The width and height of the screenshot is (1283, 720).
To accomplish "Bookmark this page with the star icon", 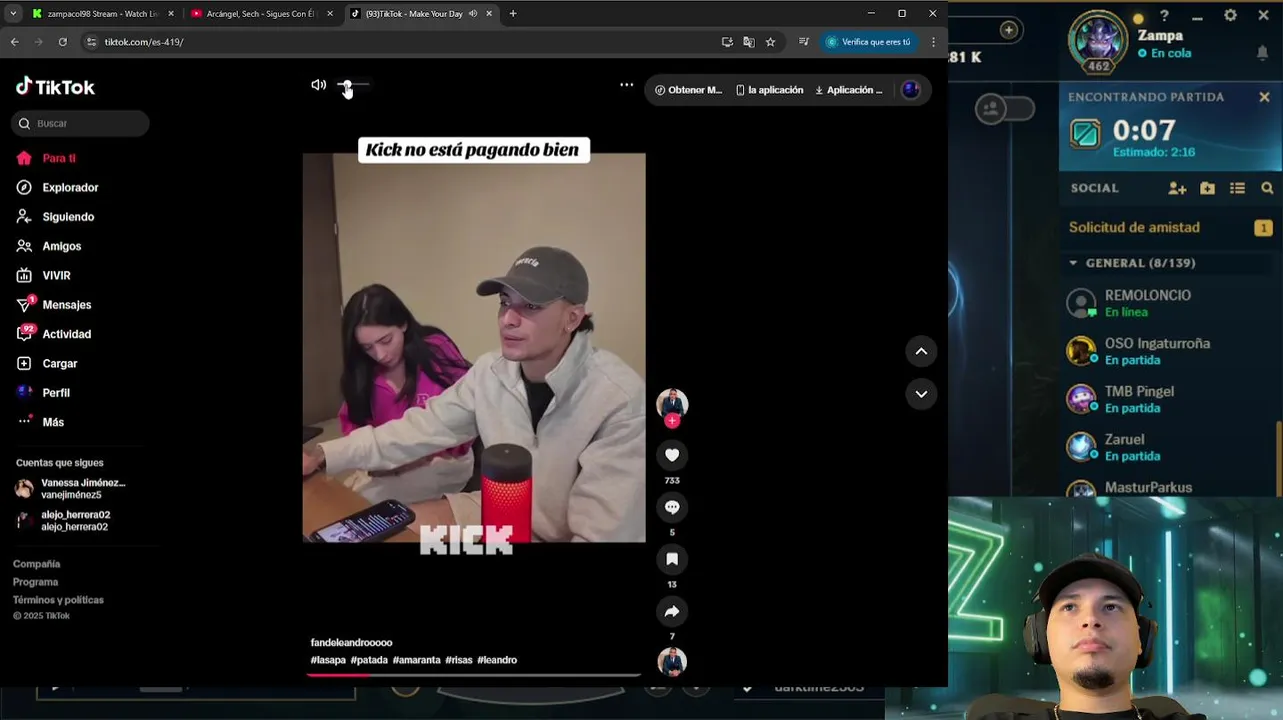I will [770, 42].
